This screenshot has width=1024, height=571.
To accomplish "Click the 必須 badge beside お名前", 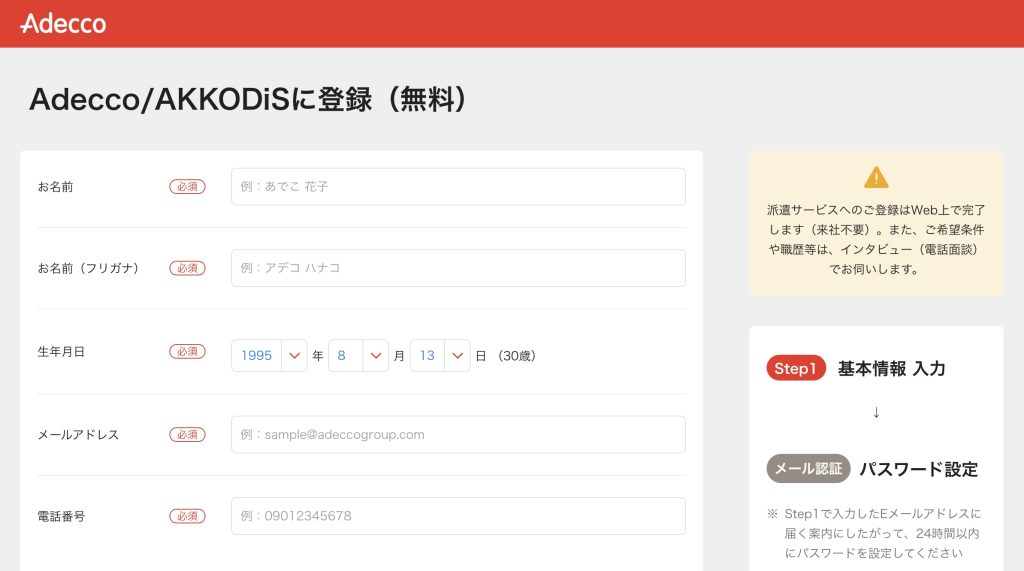I will coord(187,187).
